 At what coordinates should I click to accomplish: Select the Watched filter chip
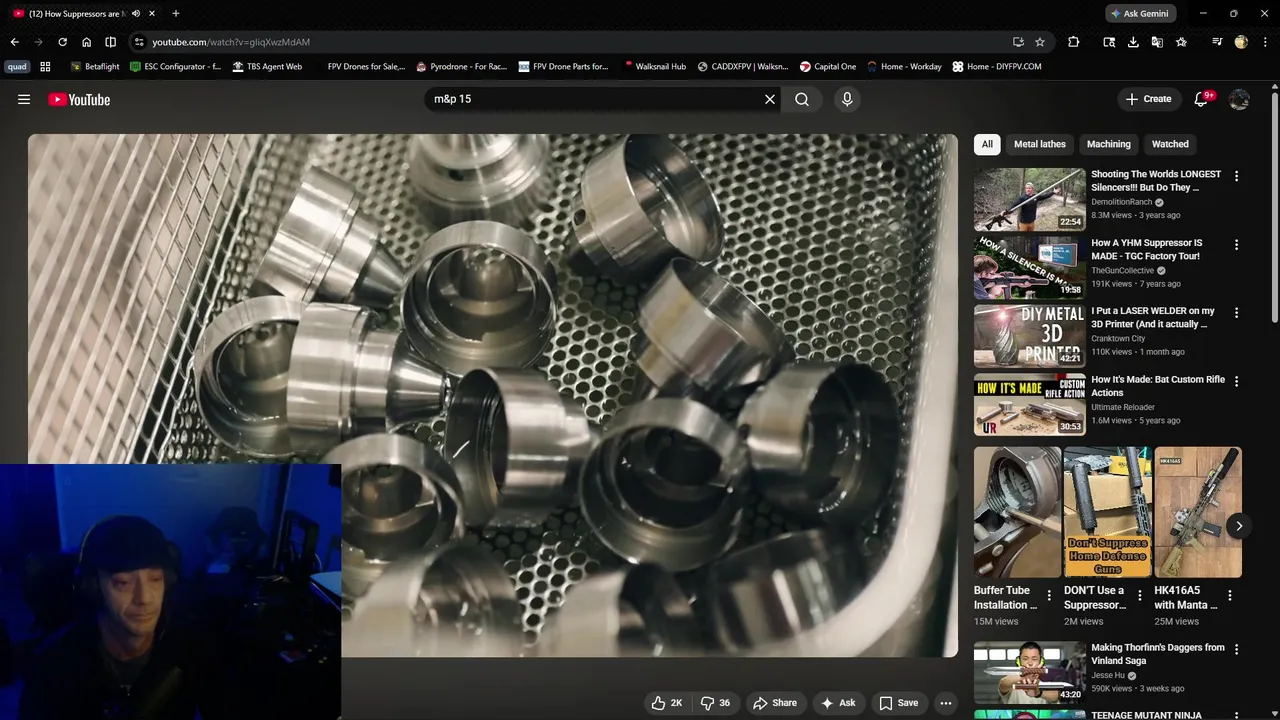tap(1170, 144)
